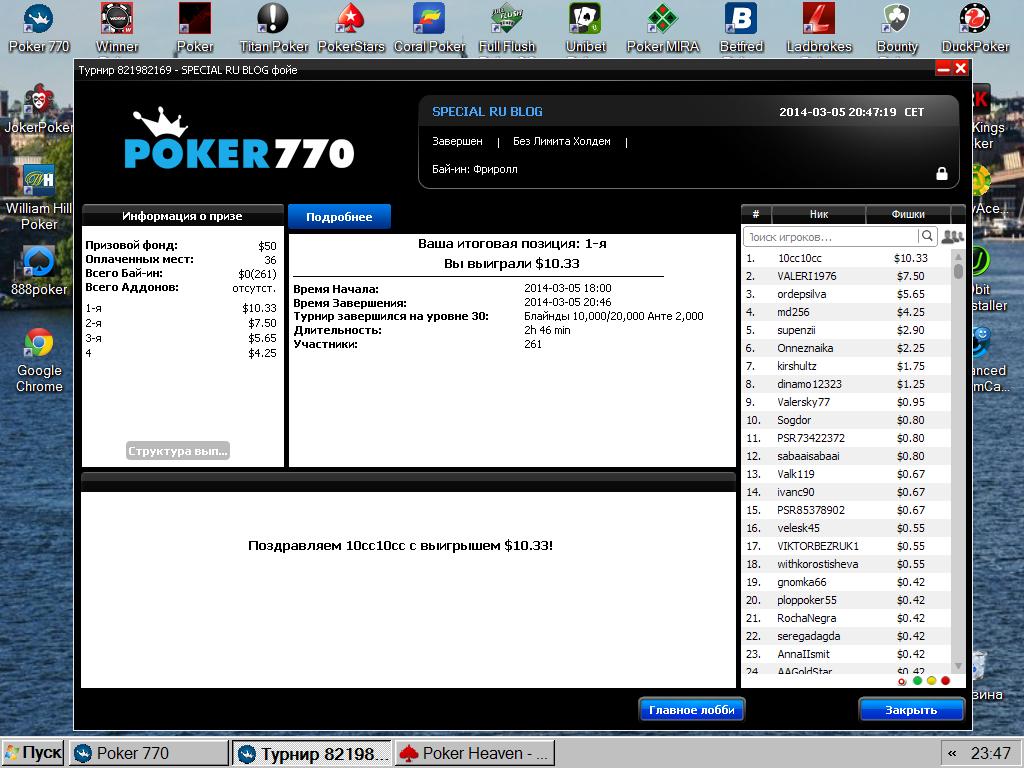Select the Информация о призе panel header
The width and height of the screenshot is (1024, 768).
(182, 216)
